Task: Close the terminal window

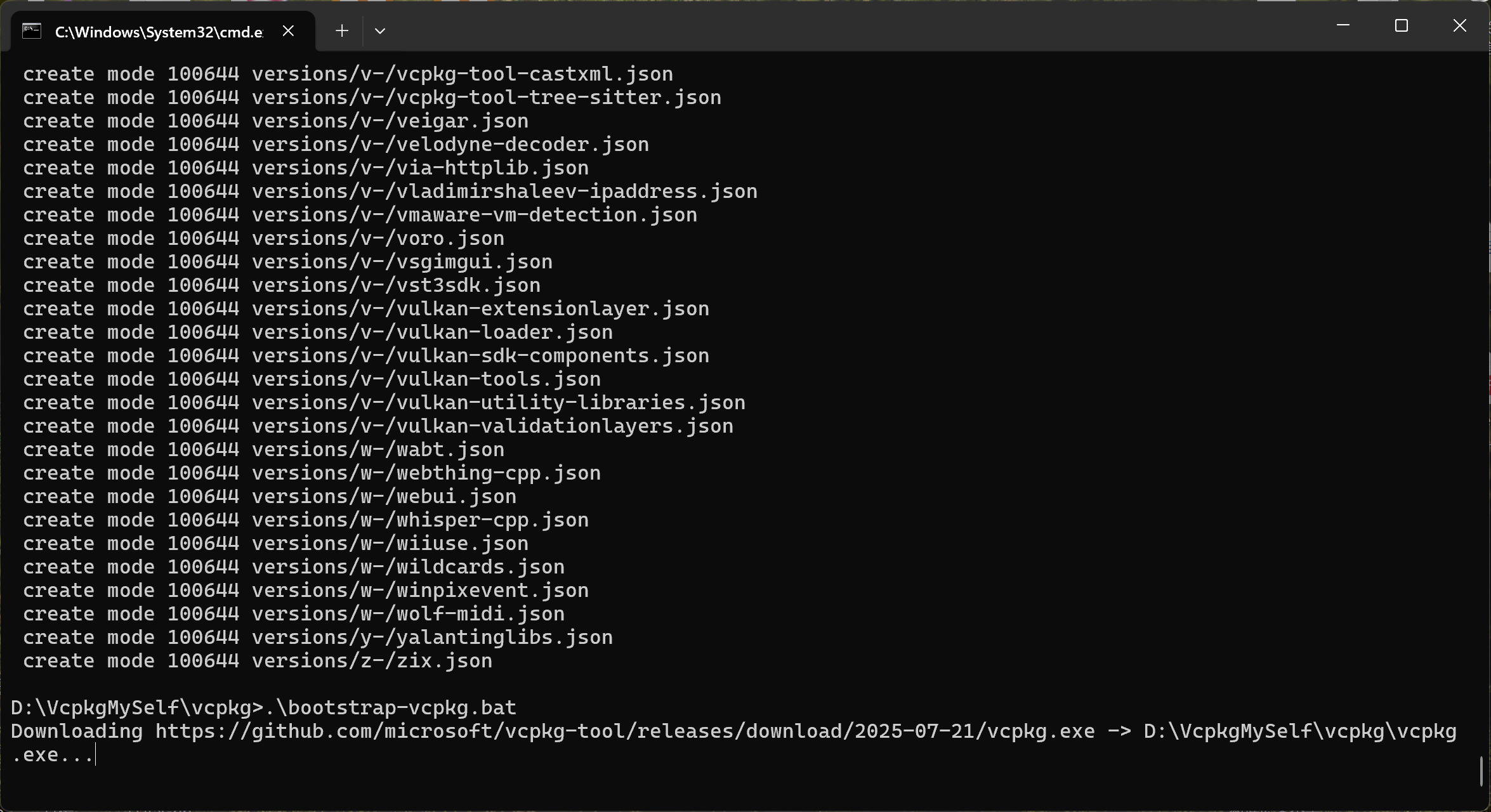Action: point(1460,25)
